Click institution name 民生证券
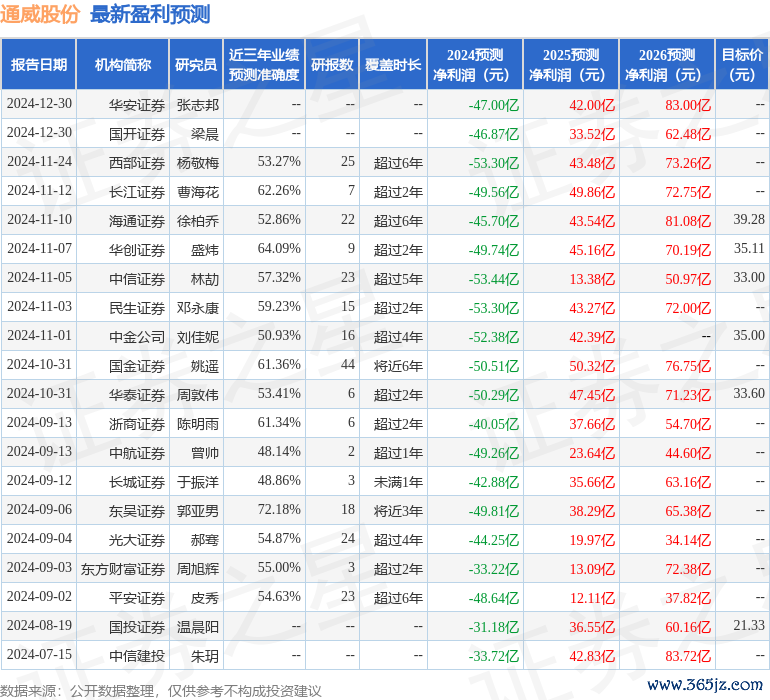 [137, 308]
